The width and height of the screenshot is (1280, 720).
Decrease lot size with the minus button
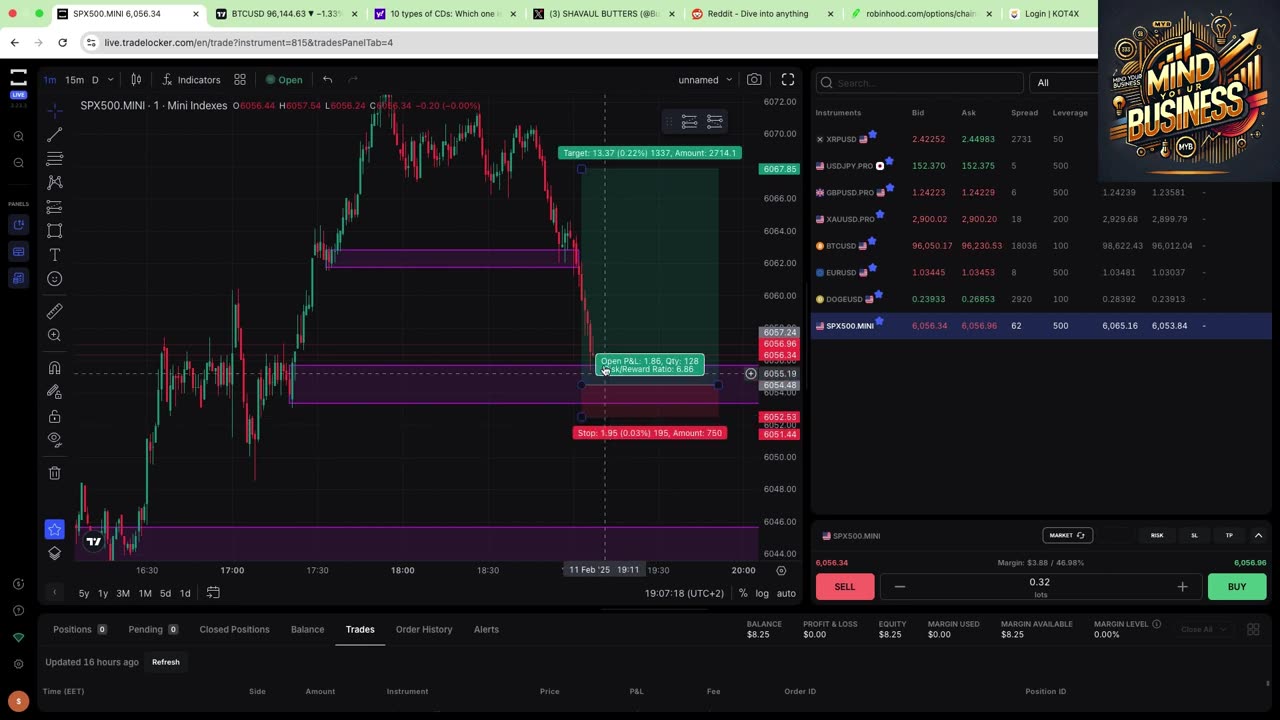(x=900, y=587)
